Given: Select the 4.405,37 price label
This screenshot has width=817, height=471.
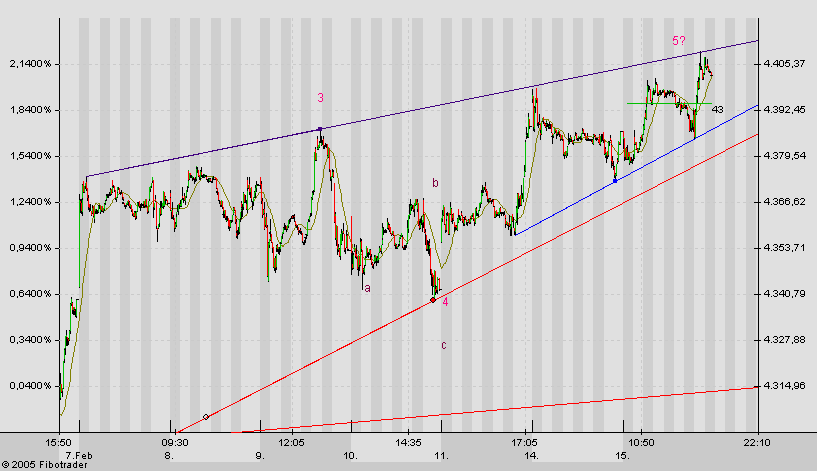Looking at the screenshot, I should [784, 64].
